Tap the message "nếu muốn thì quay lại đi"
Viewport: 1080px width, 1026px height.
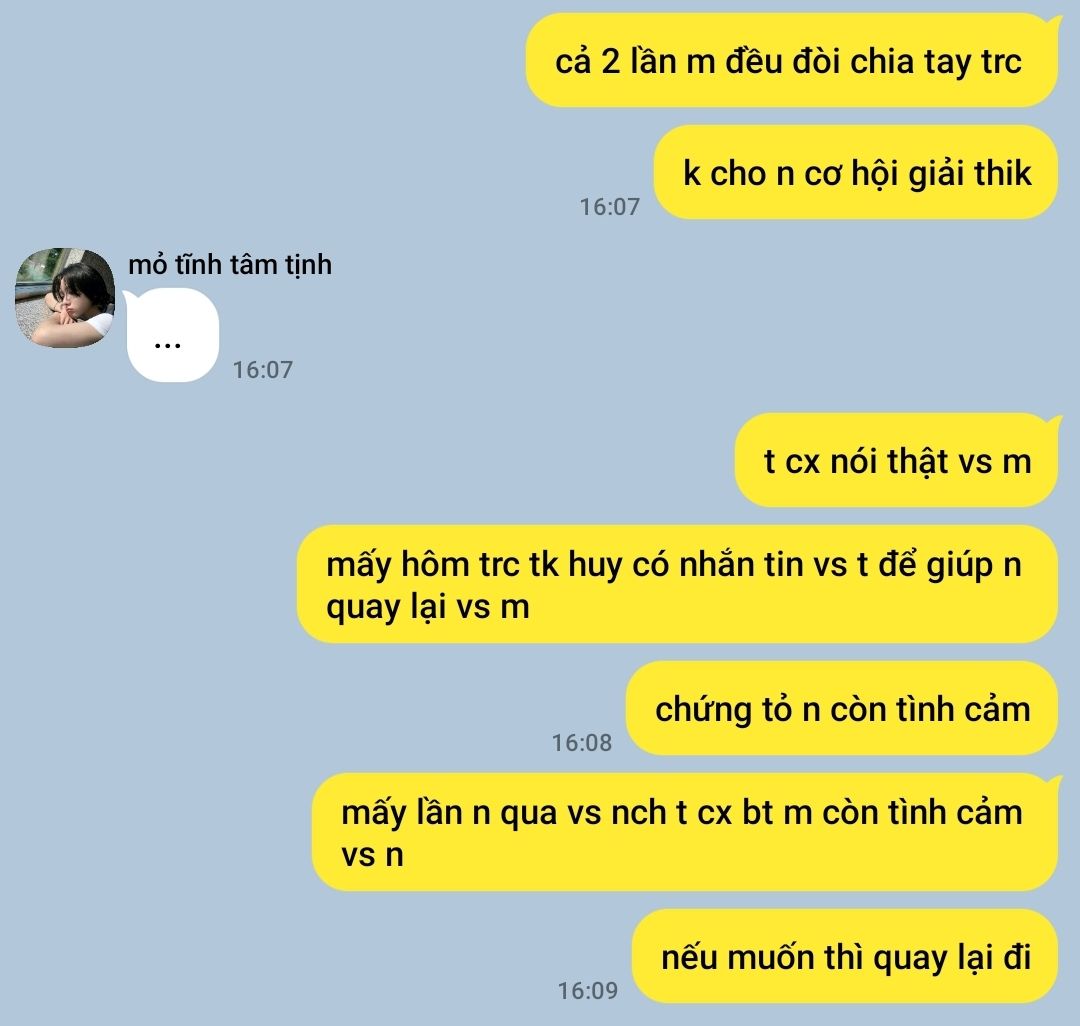coord(845,956)
